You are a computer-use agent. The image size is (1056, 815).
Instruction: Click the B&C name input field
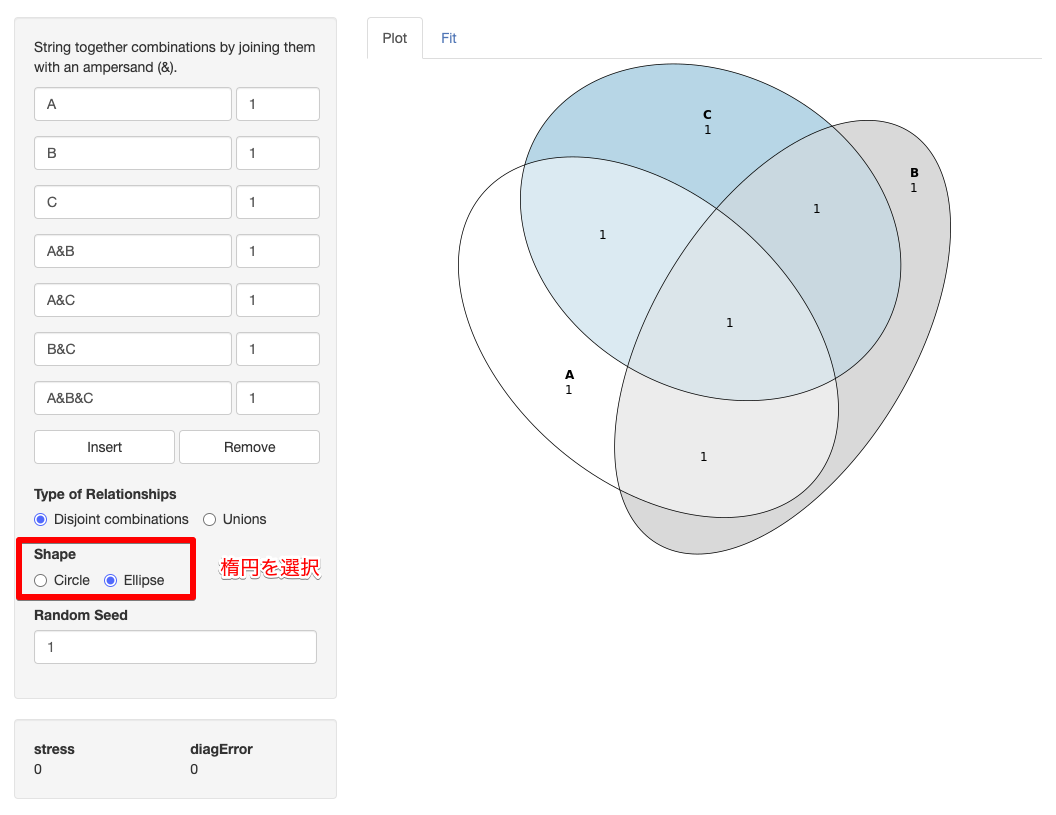point(133,349)
